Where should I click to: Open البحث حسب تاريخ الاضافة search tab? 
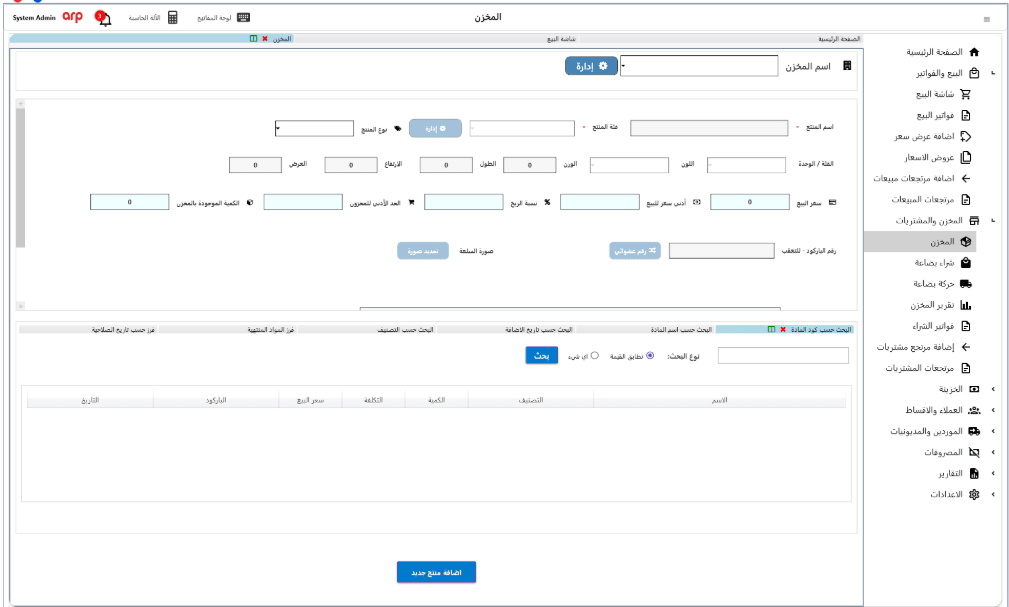pyautogui.click(x=506, y=330)
